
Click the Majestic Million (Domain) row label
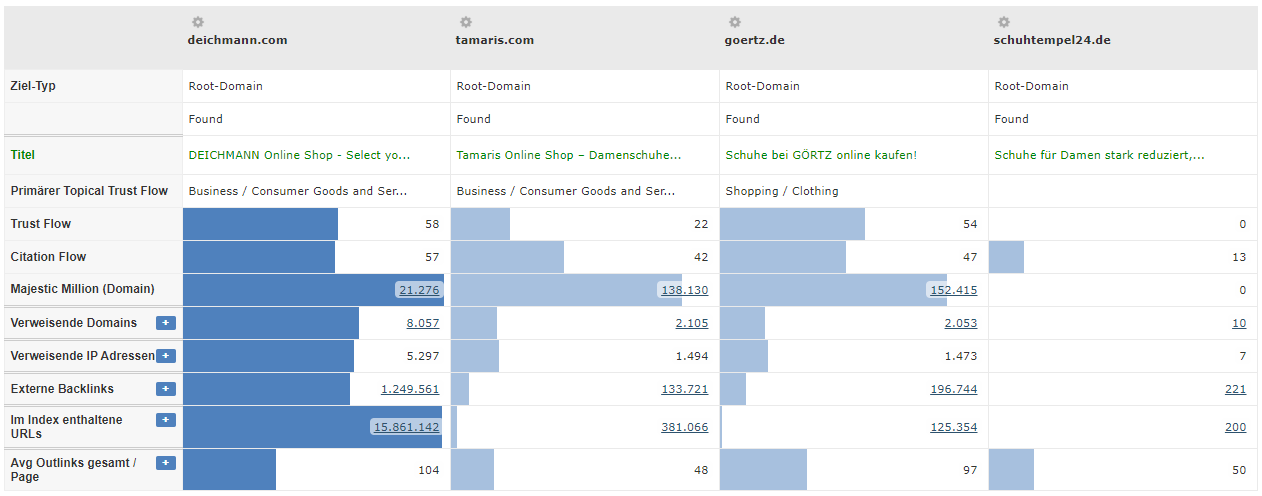[x=83, y=289]
